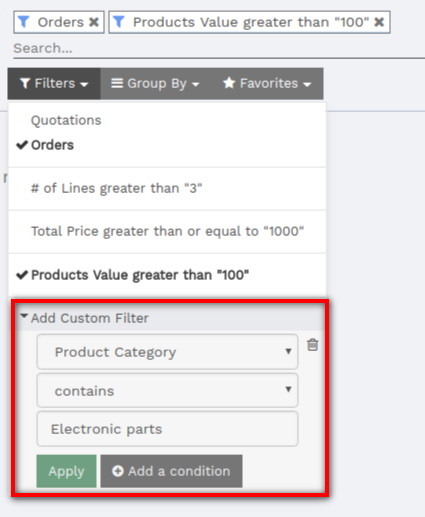Image resolution: width=425 pixels, height=517 pixels.
Task: Open the Group By menu
Action: click(x=155, y=83)
